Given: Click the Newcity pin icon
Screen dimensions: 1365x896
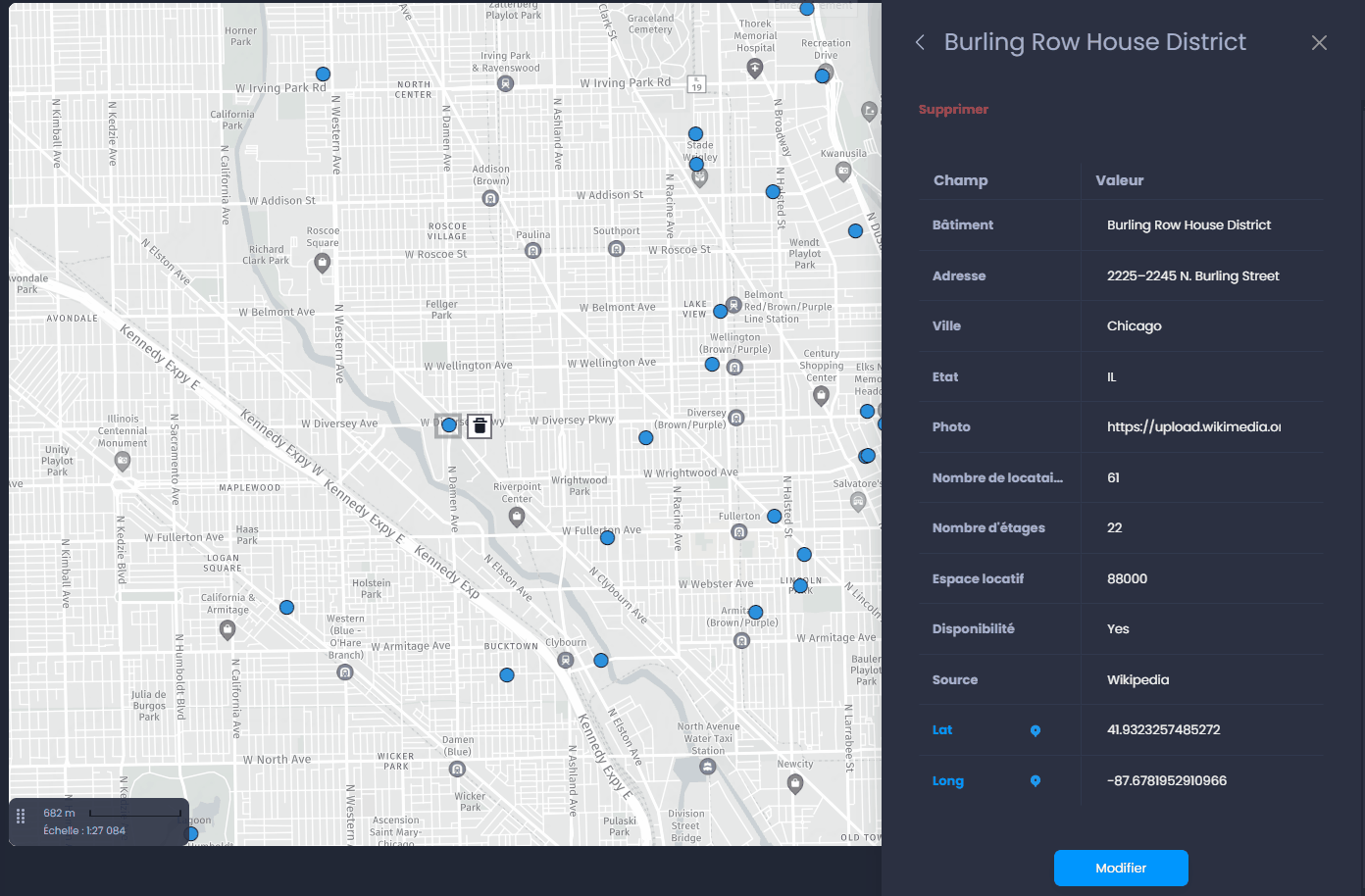Looking at the screenshot, I should click(x=795, y=783).
